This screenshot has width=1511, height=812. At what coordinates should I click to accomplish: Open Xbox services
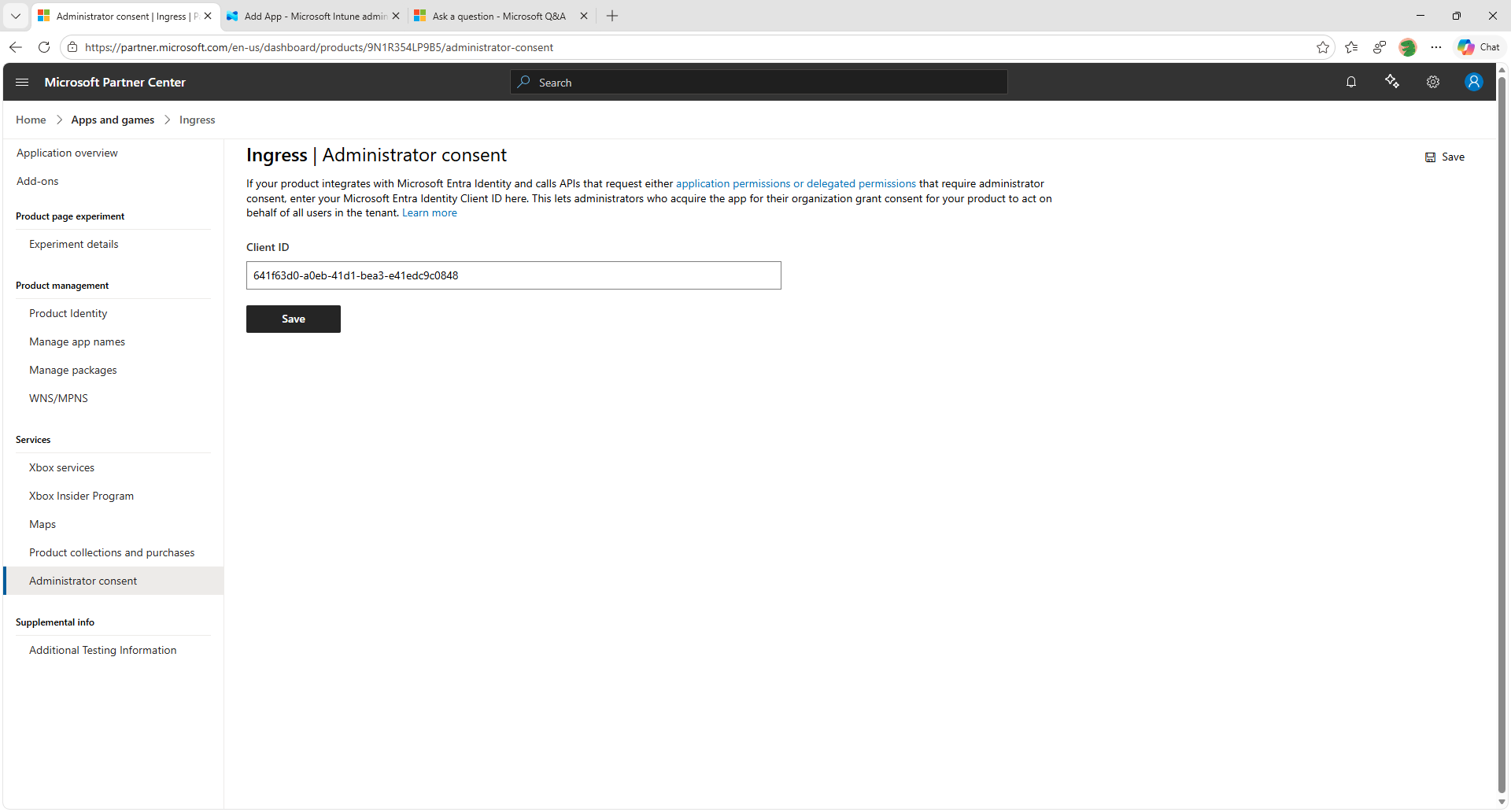point(62,467)
